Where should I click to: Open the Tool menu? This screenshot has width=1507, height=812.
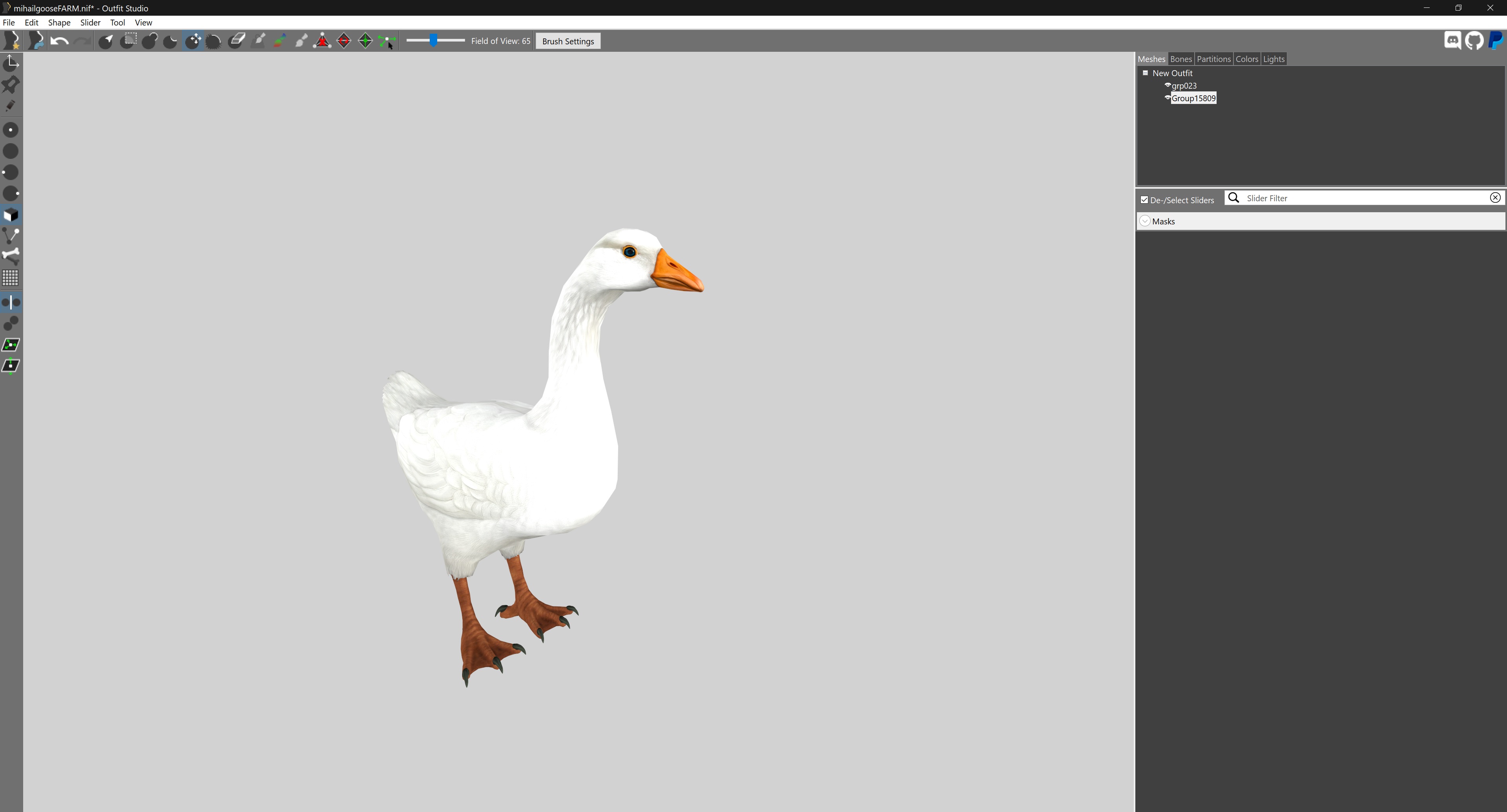point(118,22)
